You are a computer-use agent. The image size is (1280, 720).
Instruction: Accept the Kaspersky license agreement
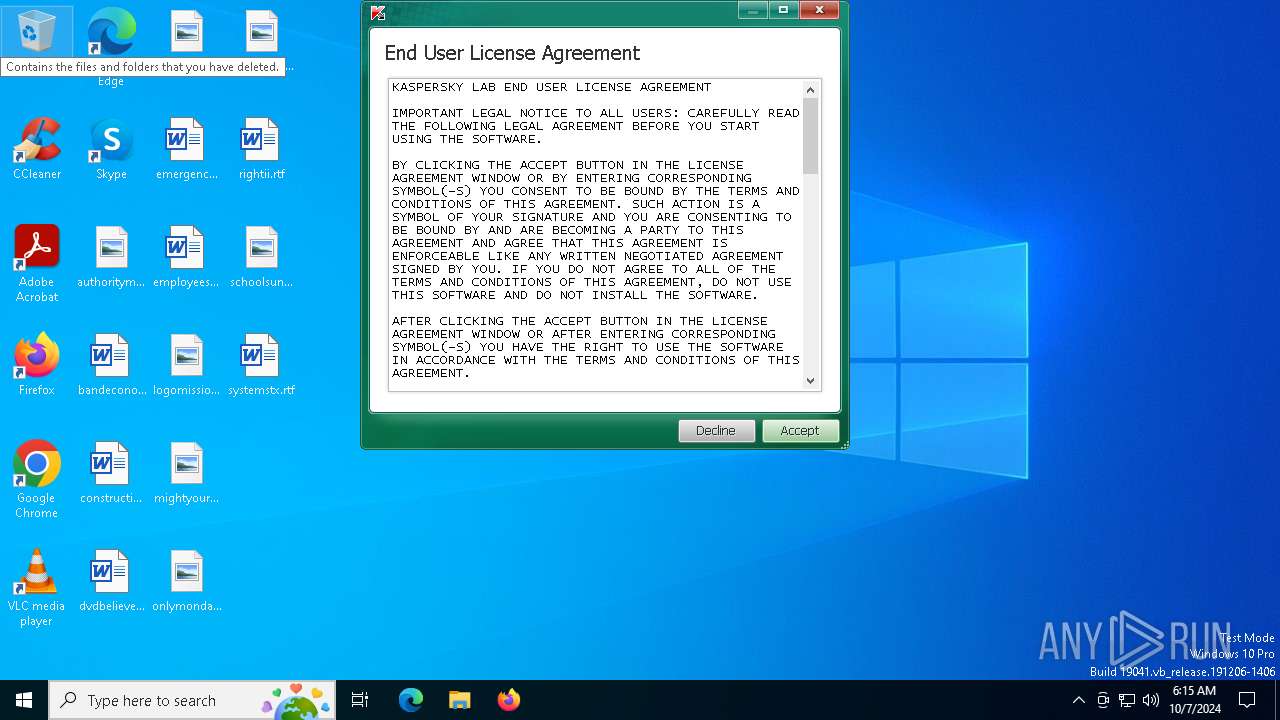800,430
